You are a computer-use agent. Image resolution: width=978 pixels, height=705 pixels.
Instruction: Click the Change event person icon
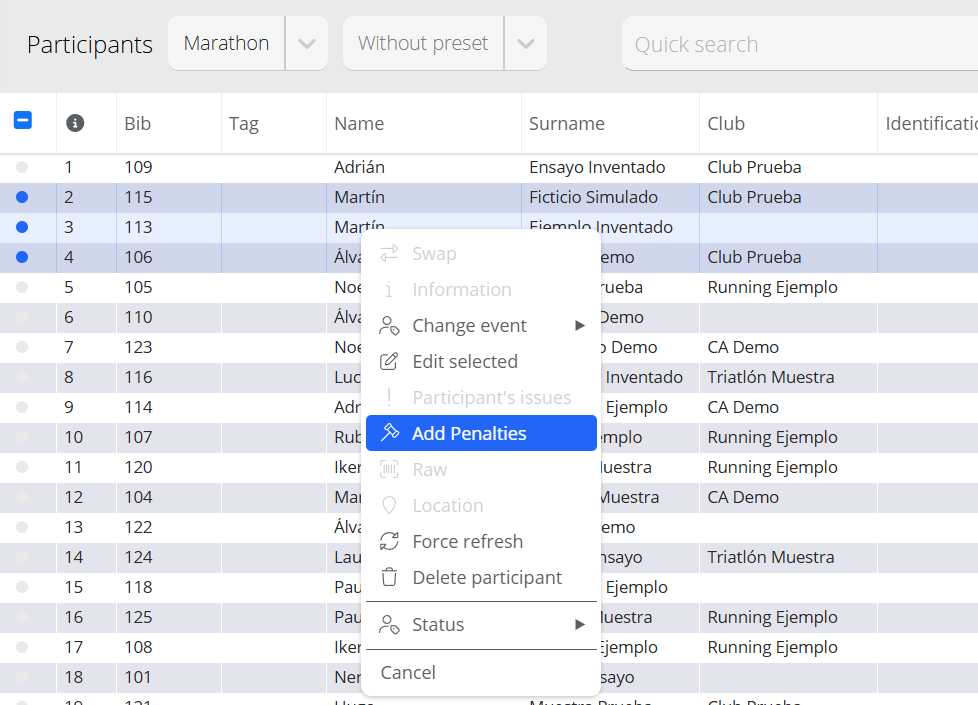point(389,326)
